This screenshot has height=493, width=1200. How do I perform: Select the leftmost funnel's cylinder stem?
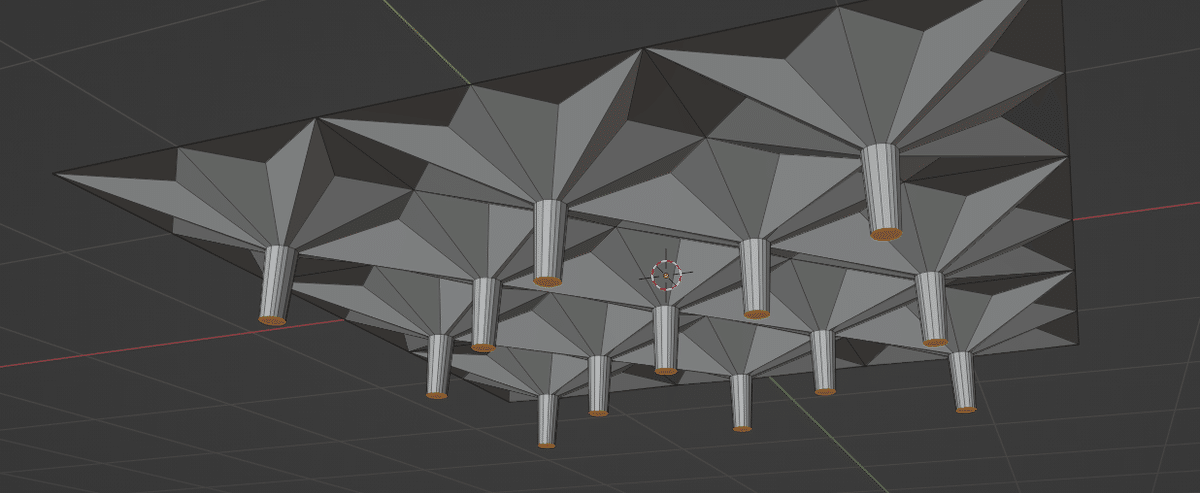[277, 284]
